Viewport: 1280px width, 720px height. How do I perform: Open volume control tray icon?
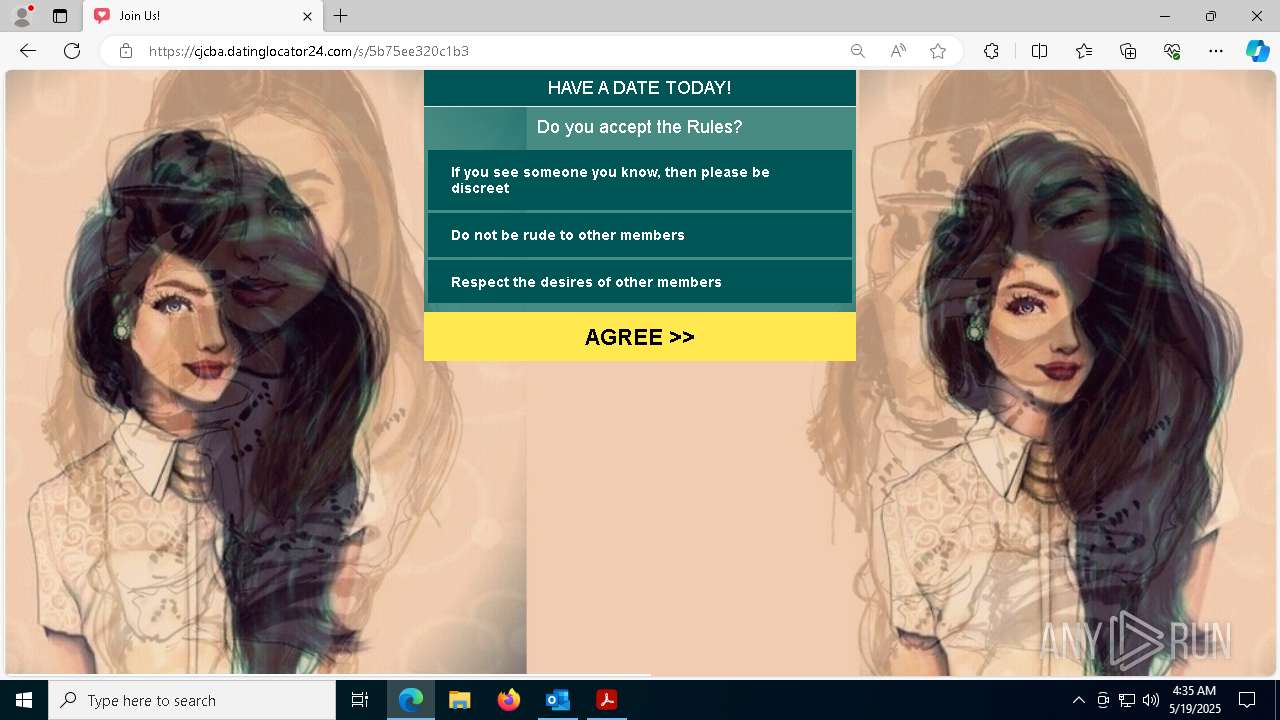point(1151,700)
